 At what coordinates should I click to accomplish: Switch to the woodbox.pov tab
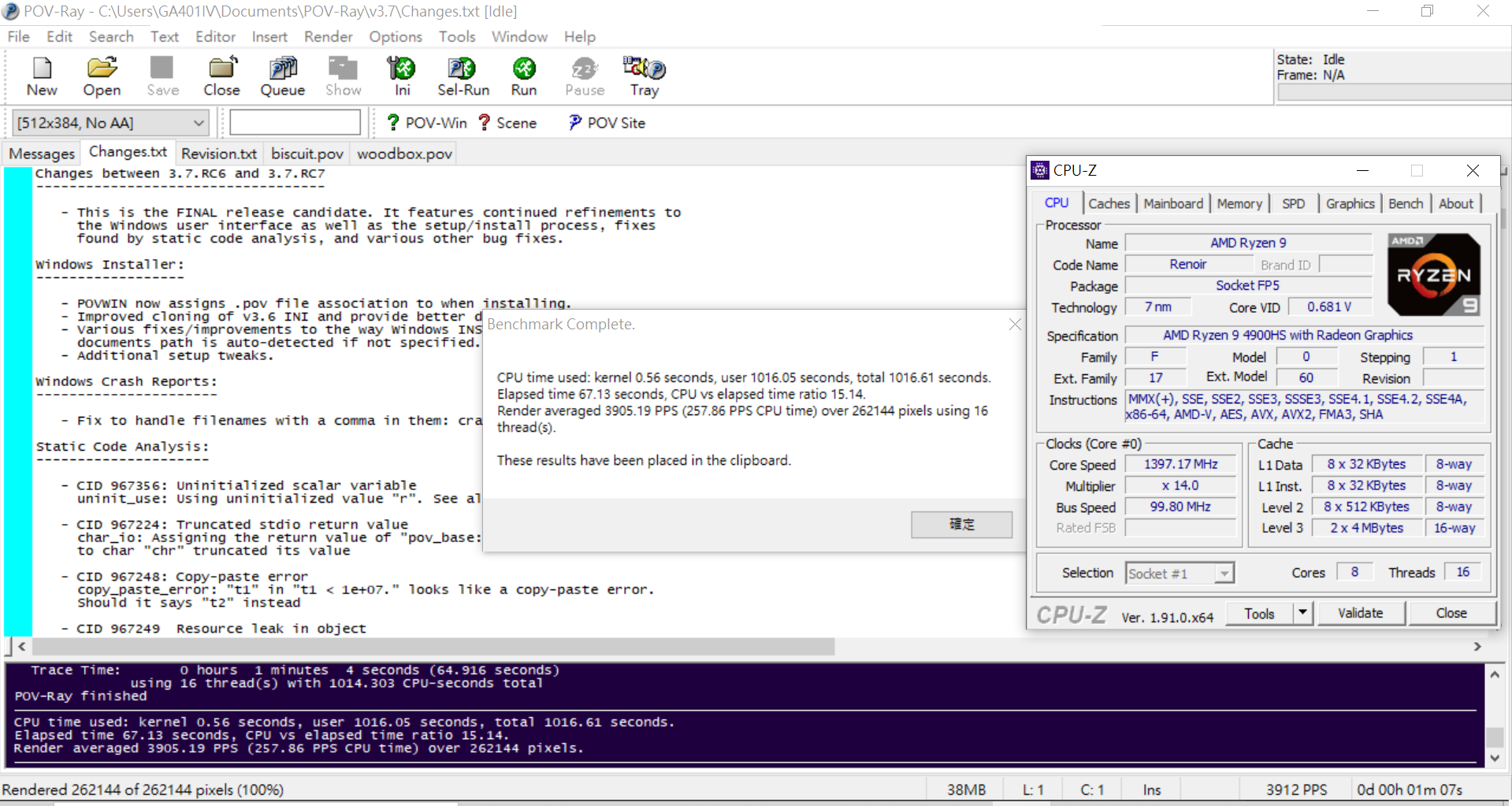coord(404,154)
